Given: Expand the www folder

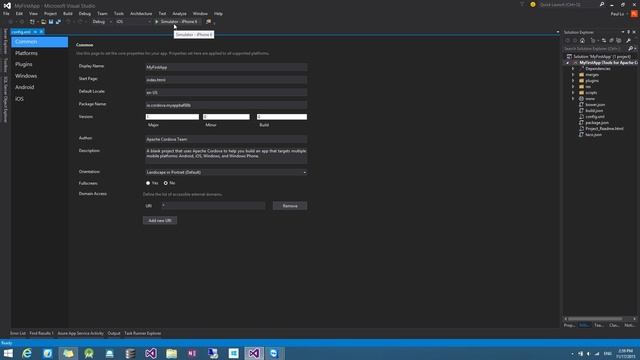Looking at the screenshot, I should tap(573, 99).
